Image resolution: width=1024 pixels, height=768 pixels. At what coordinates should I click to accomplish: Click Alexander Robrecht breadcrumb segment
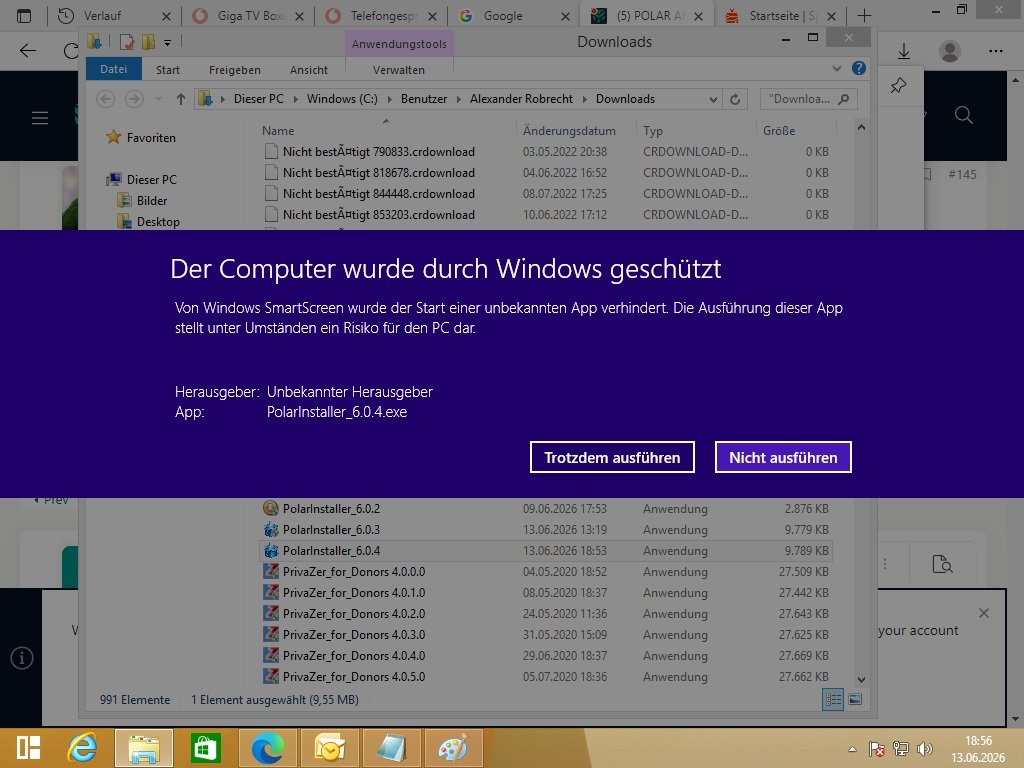coord(521,99)
